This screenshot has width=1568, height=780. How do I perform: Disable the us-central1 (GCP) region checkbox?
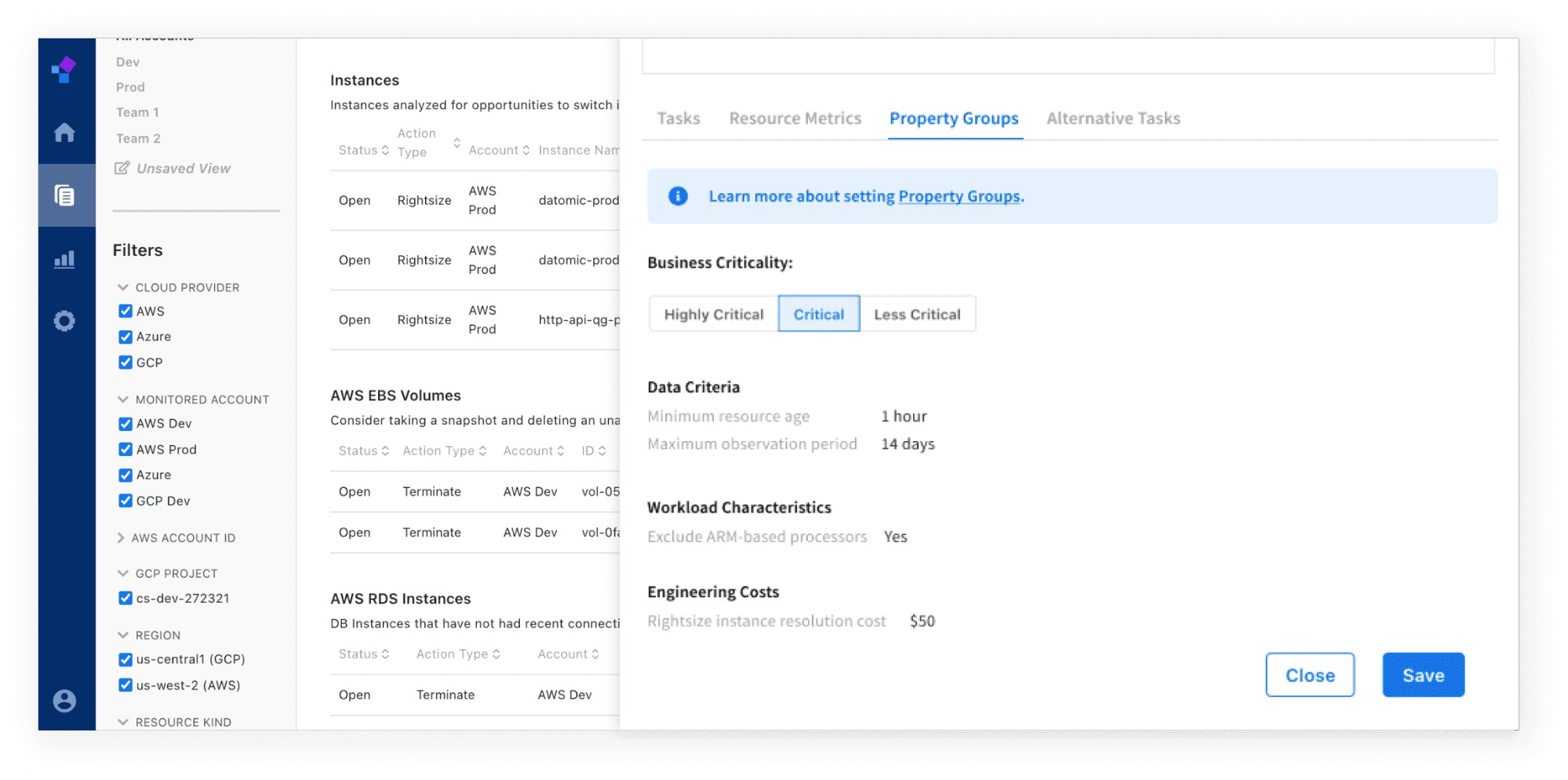click(x=126, y=659)
